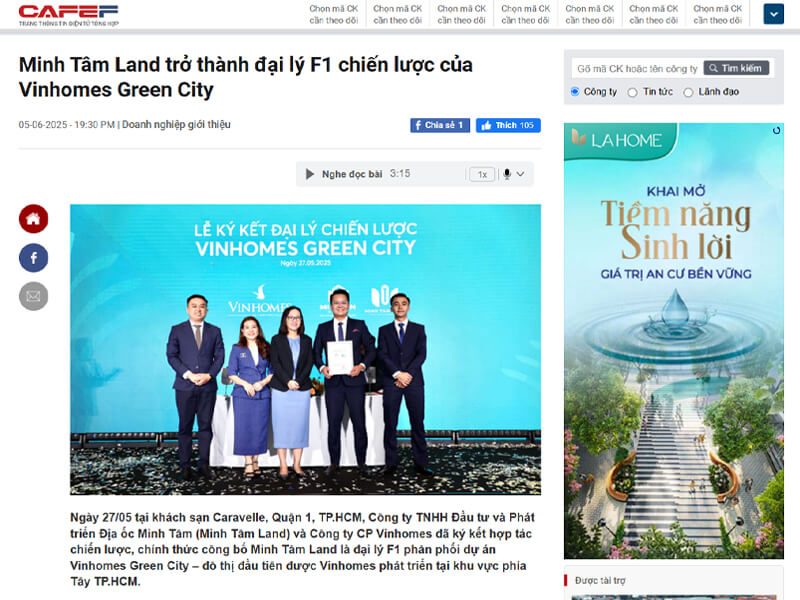Open the CafeF logo homepage

coord(69,15)
